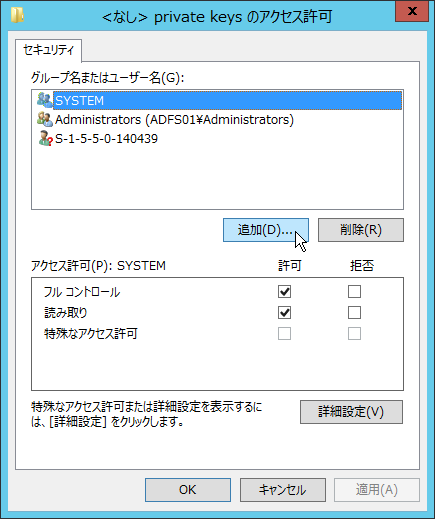The width and height of the screenshot is (435, 519).
Task: Click the disabled Allow box for 特殊なアクセス許可
Action: click(x=284, y=333)
